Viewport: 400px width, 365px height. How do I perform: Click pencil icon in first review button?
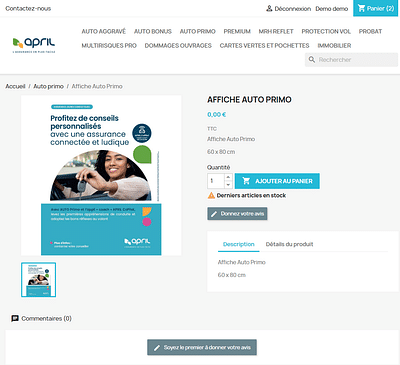(157, 348)
